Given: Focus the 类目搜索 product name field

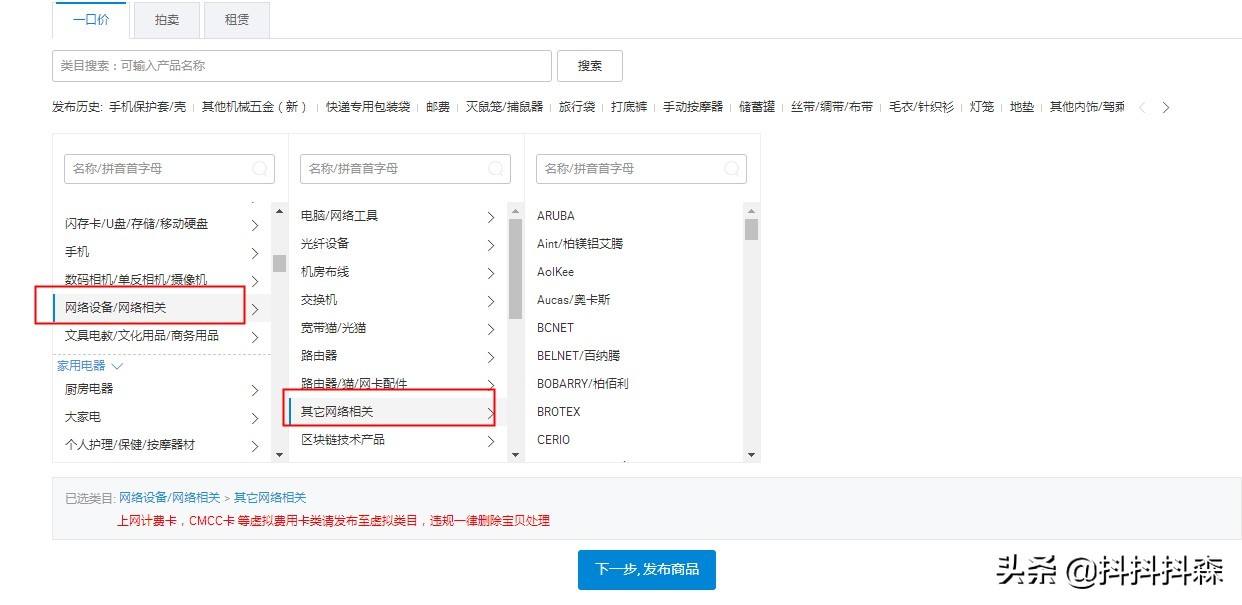Looking at the screenshot, I should click(x=302, y=66).
